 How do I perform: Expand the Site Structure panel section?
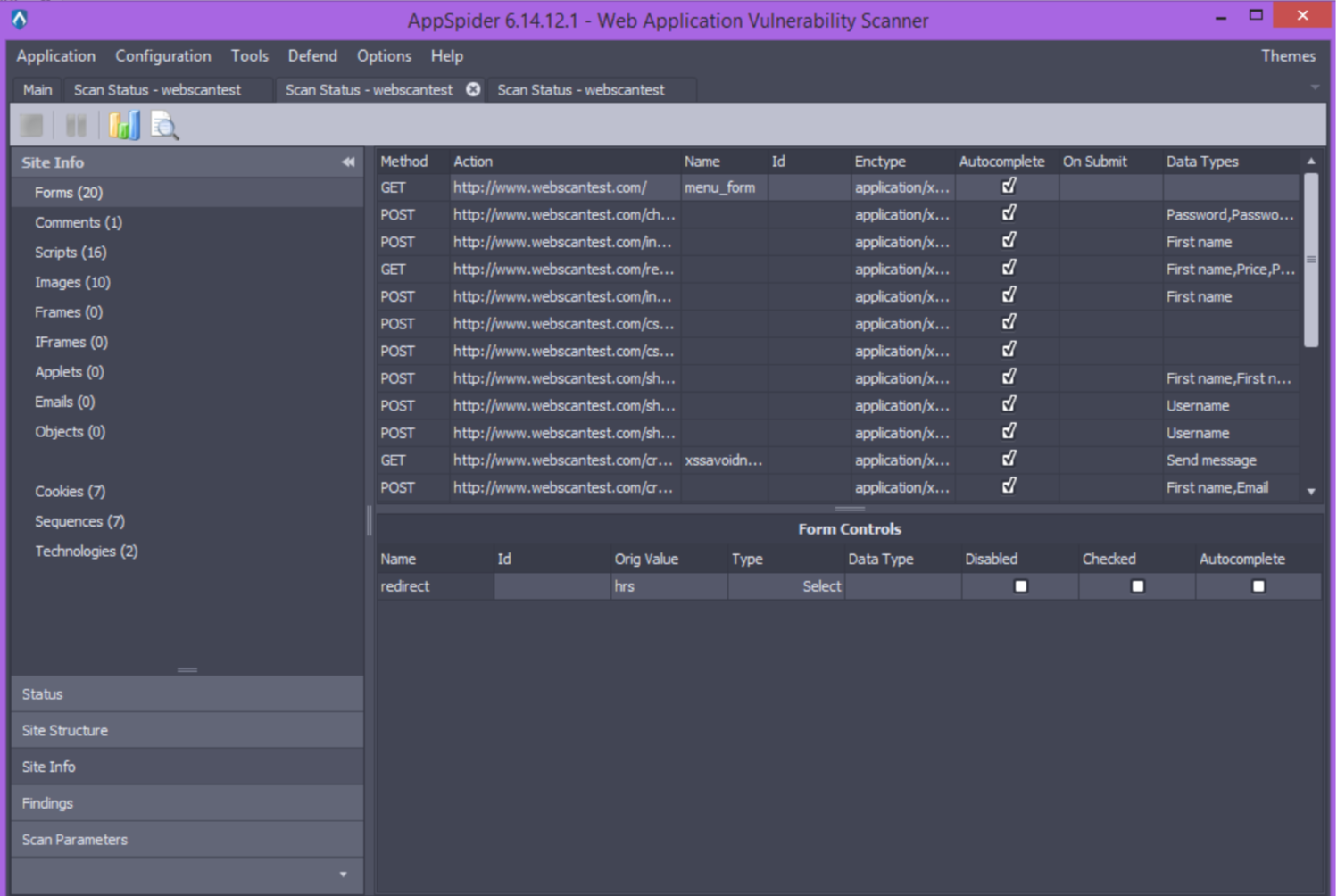coord(187,730)
